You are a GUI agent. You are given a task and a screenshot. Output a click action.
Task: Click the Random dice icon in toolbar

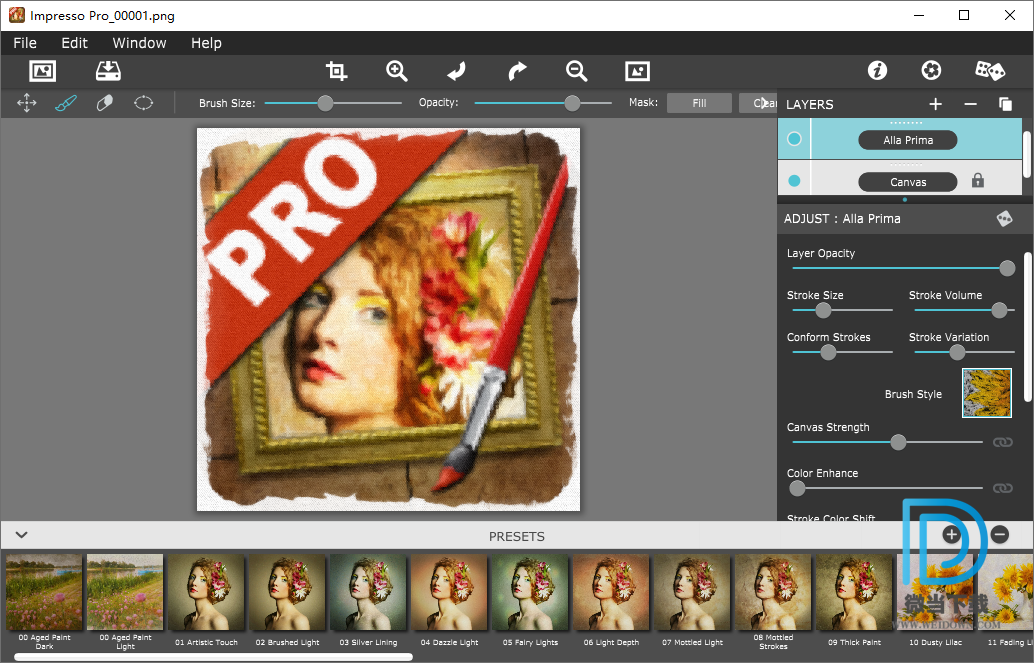pos(990,70)
